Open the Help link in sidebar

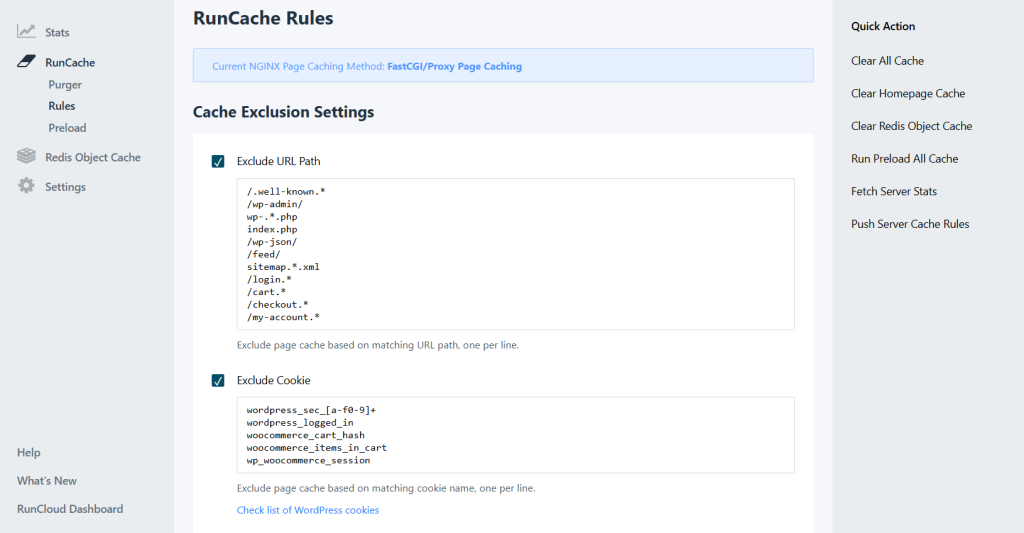click(x=29, y=453)
